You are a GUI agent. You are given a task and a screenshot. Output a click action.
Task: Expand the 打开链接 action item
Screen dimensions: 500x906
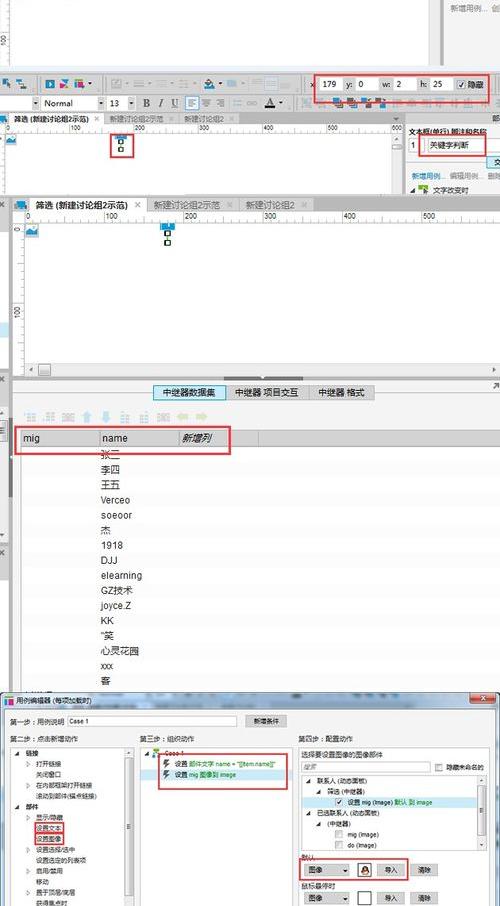[x=29, y=764]
